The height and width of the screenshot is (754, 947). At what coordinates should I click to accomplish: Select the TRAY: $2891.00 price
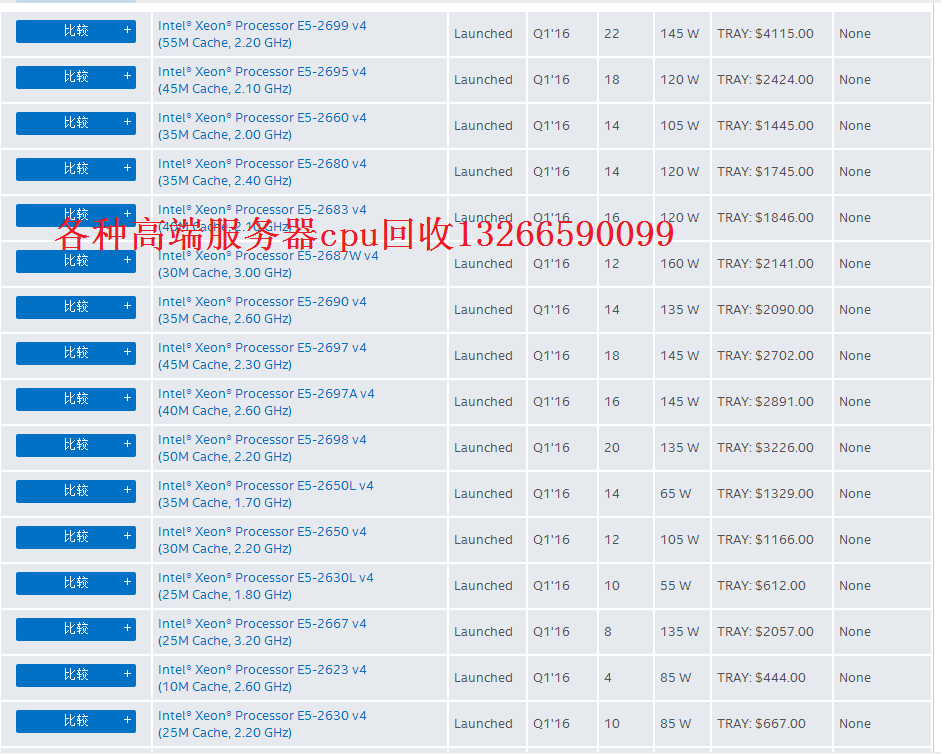[x=765, y=401]
